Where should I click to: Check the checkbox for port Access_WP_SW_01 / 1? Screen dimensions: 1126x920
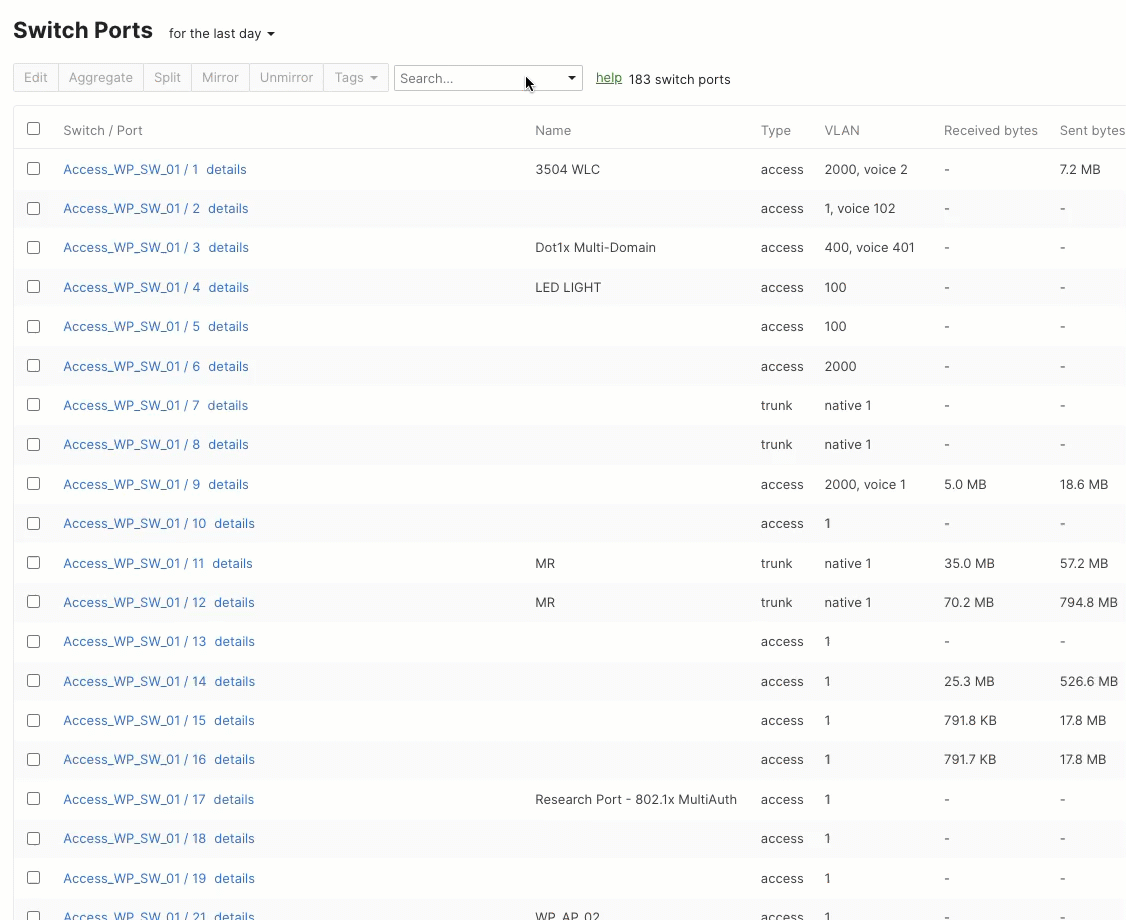[33, 168]
